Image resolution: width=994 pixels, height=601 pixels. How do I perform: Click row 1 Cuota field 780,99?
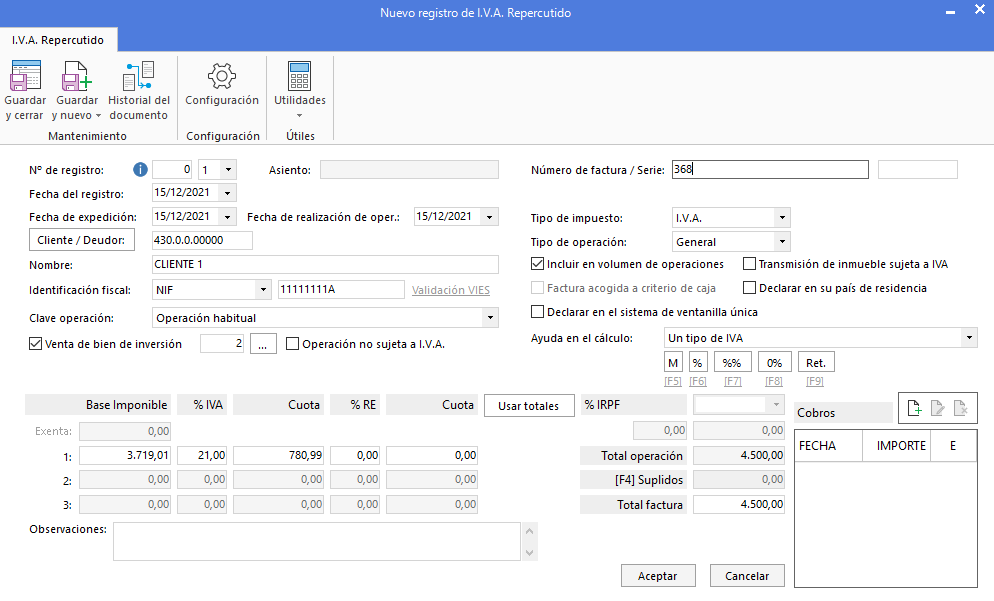pyautogui.click(x=279, y=455)
